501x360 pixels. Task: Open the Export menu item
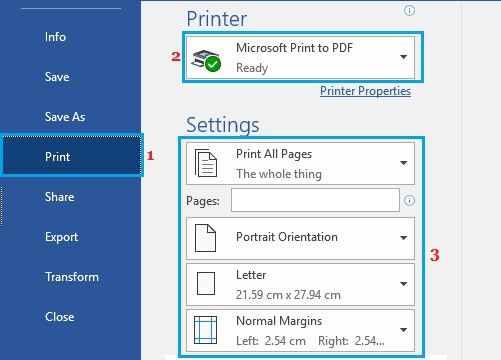[x=61, y=237]
